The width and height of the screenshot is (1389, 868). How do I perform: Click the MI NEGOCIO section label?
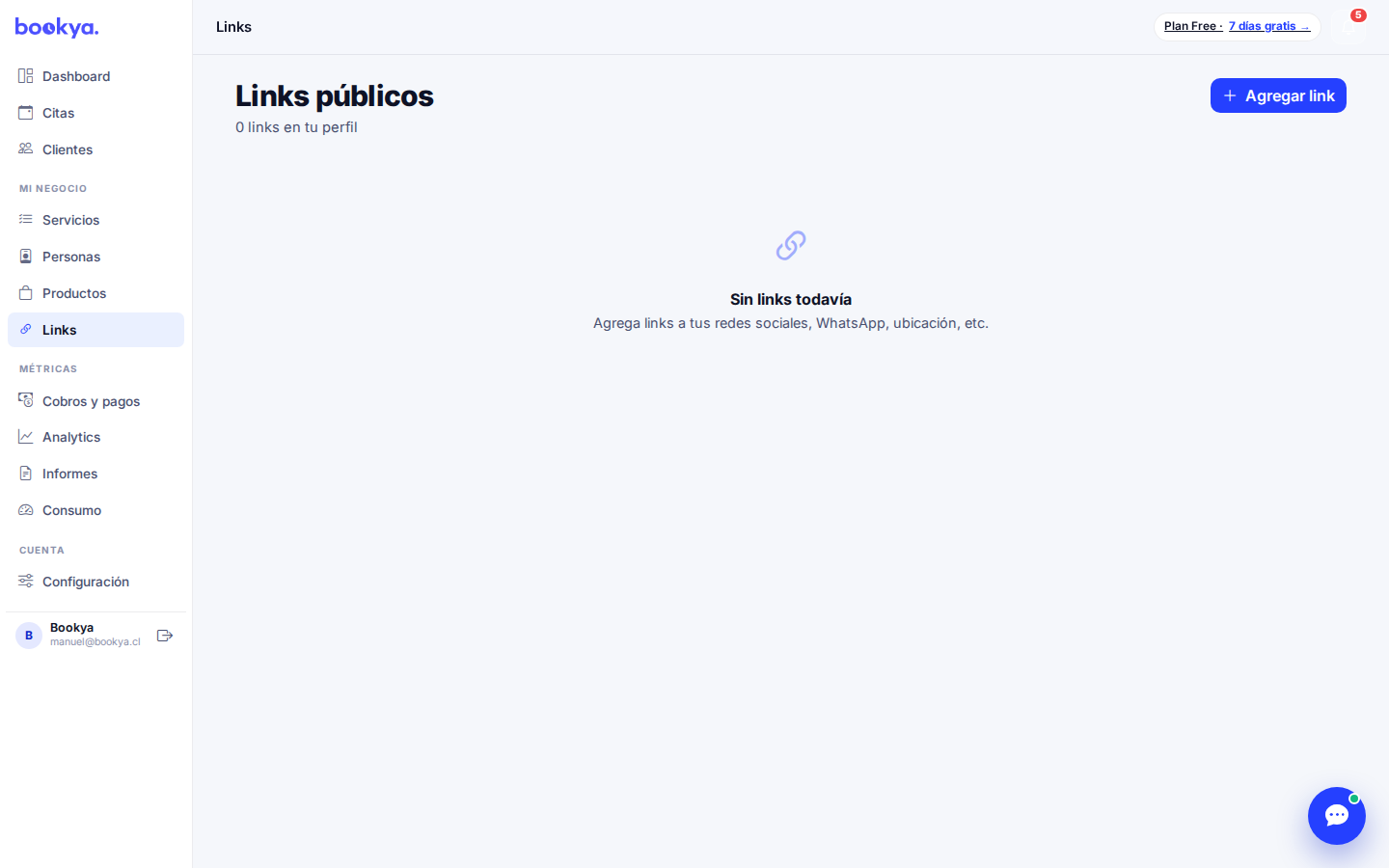tap(53, 189)
